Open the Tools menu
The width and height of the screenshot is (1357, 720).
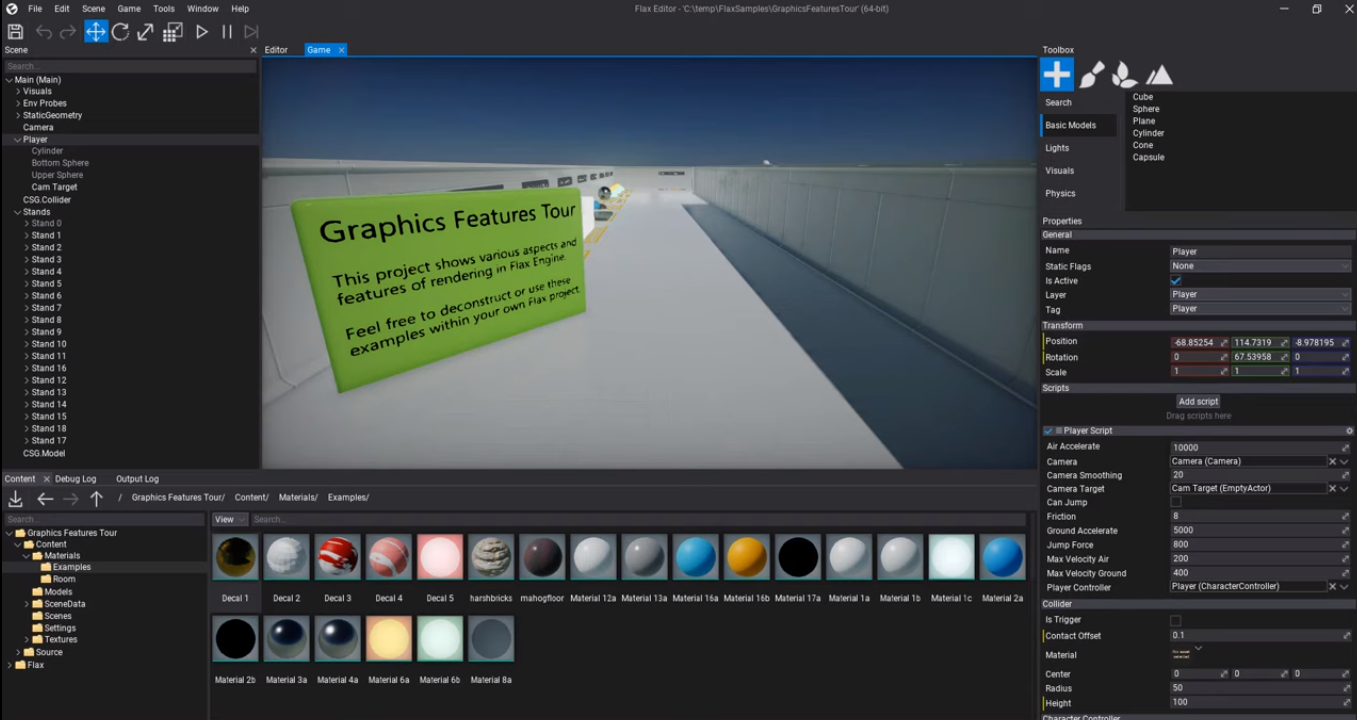pyautogui.click(x=163, y=8)
